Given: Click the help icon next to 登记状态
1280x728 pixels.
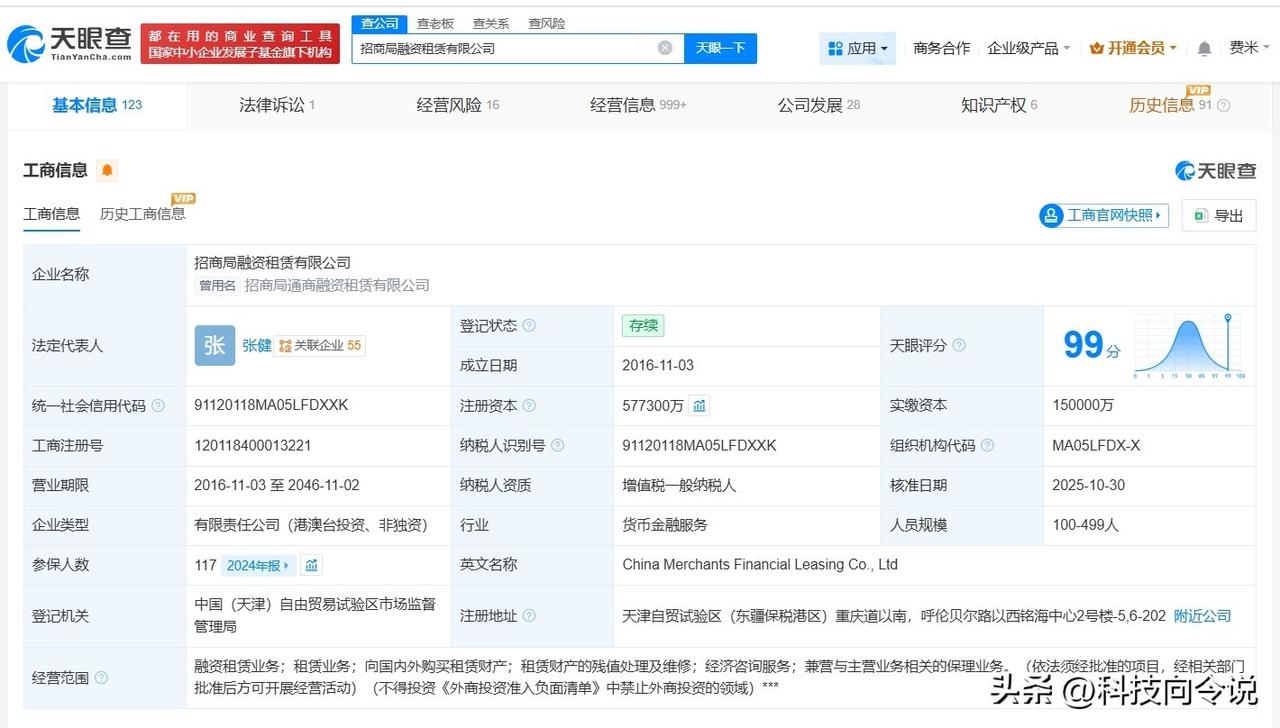Looking at the screenshot, I should pos(529,326).
